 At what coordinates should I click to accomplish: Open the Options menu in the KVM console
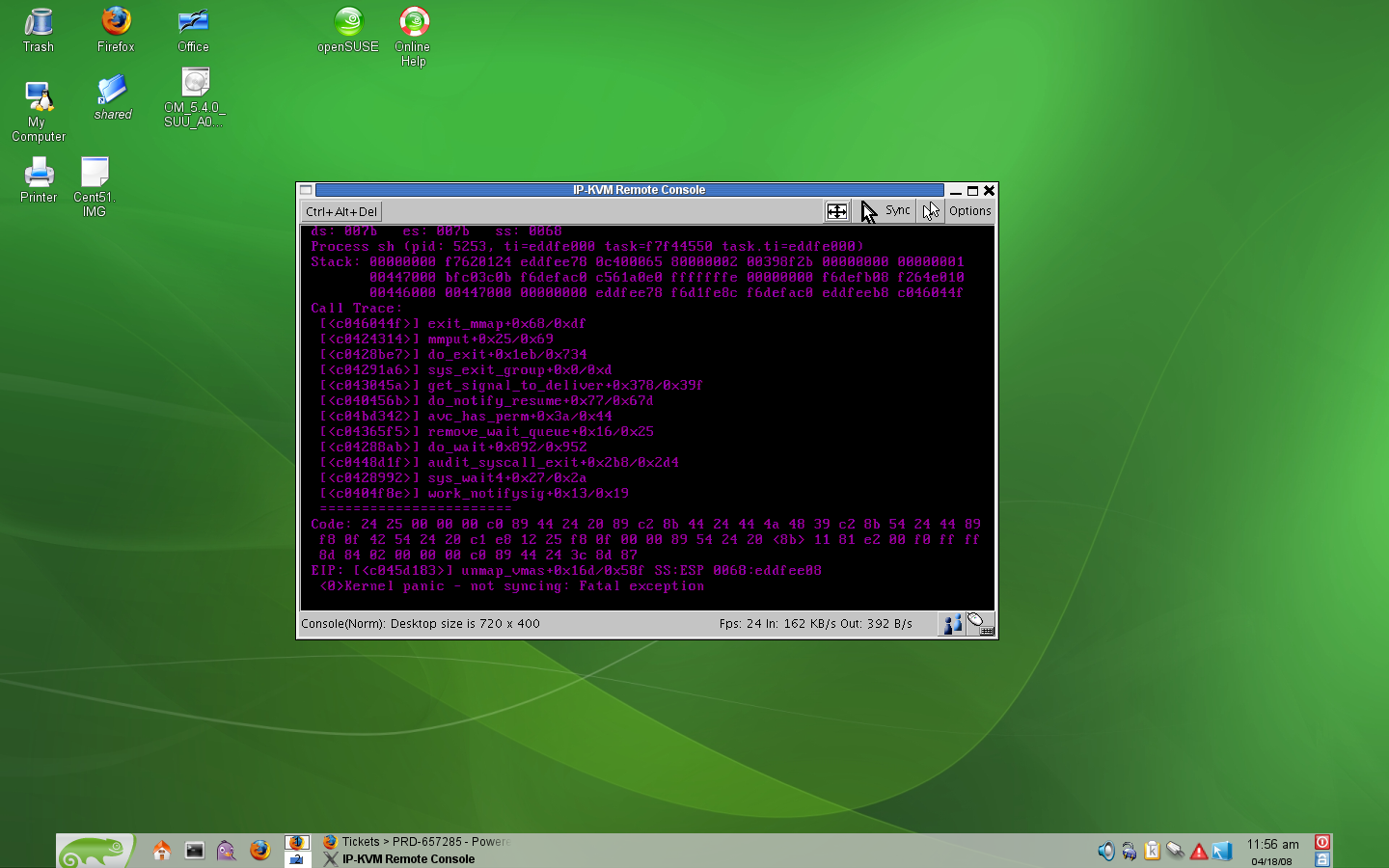969,211
